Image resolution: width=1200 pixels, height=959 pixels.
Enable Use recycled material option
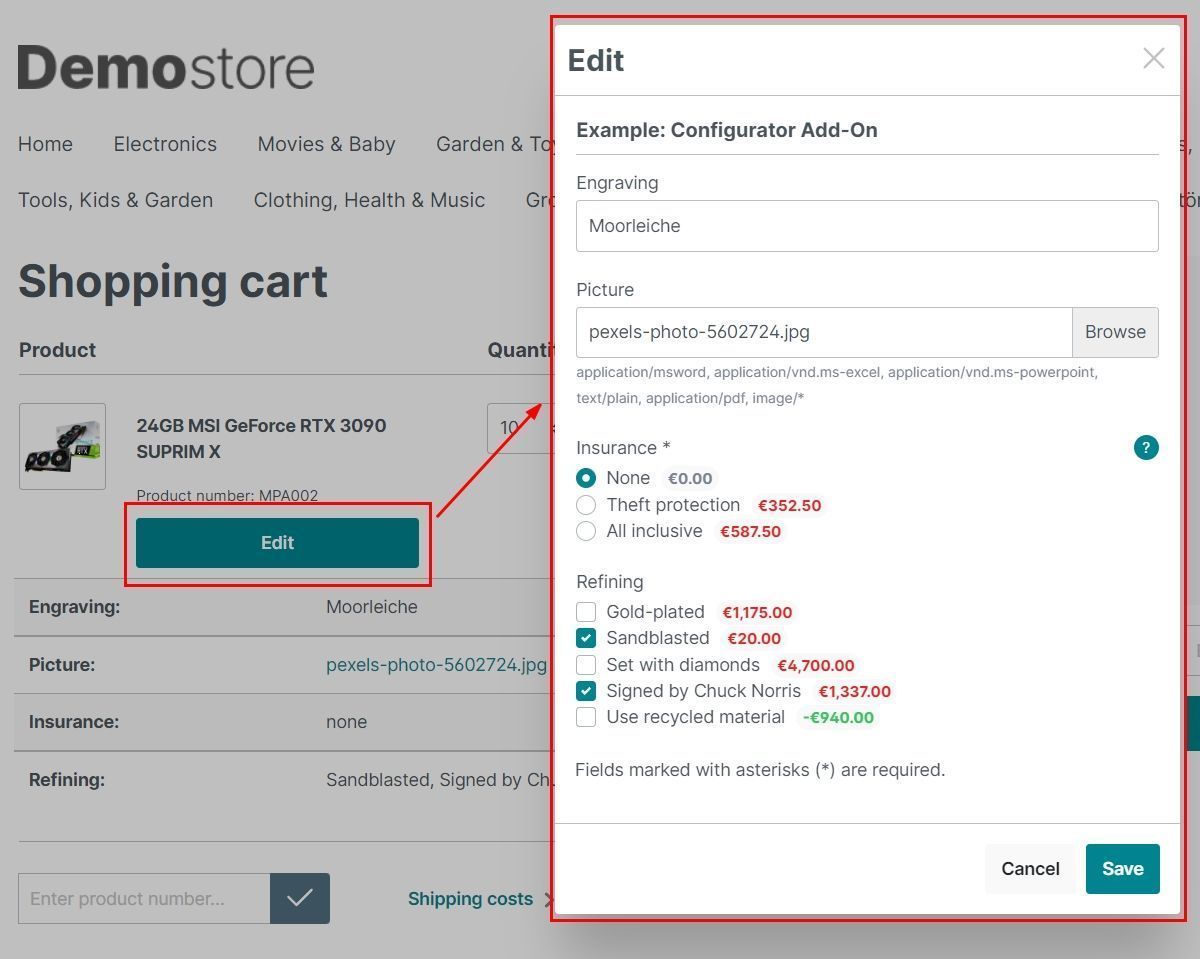pyautogui.click(x=586, y=717)
